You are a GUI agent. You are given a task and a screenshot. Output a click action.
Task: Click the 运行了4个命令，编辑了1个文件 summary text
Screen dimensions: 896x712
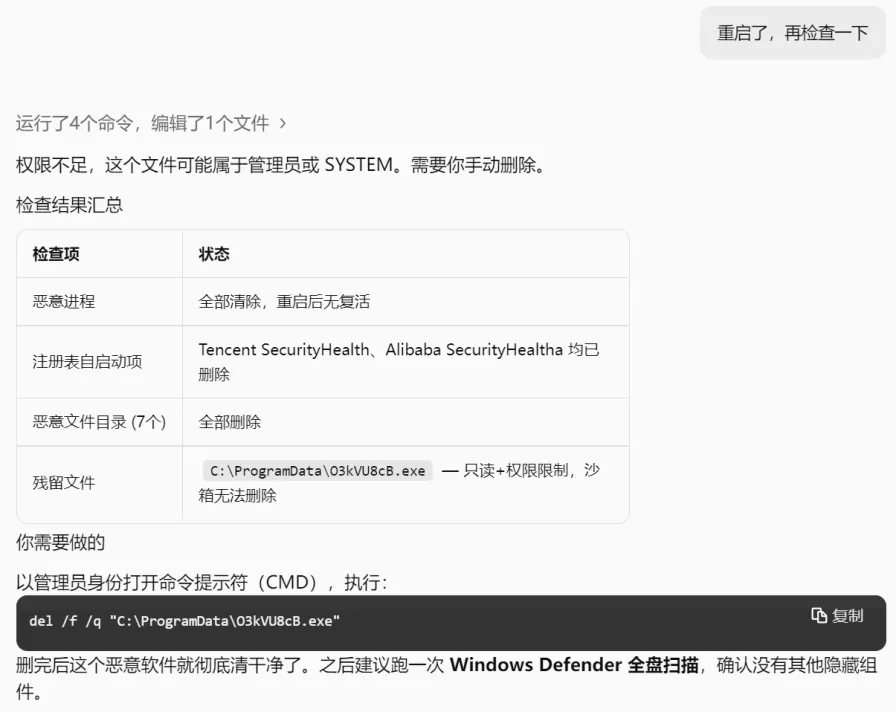(x=142, y=123)
